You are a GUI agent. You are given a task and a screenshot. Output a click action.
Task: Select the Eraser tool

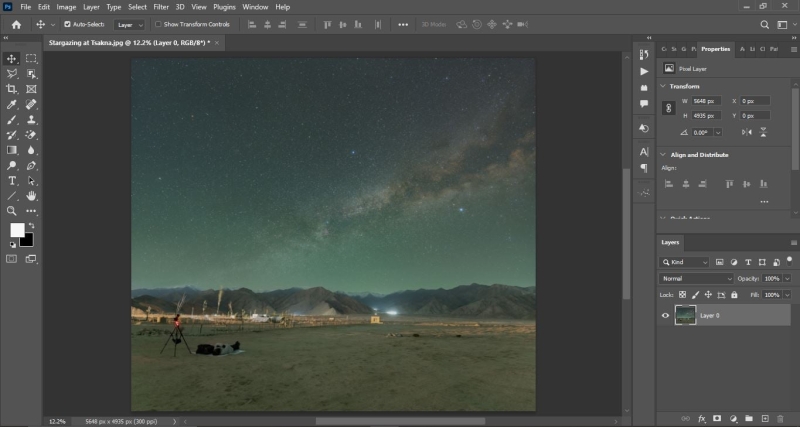pyautogui.click(x=31, y=135)
